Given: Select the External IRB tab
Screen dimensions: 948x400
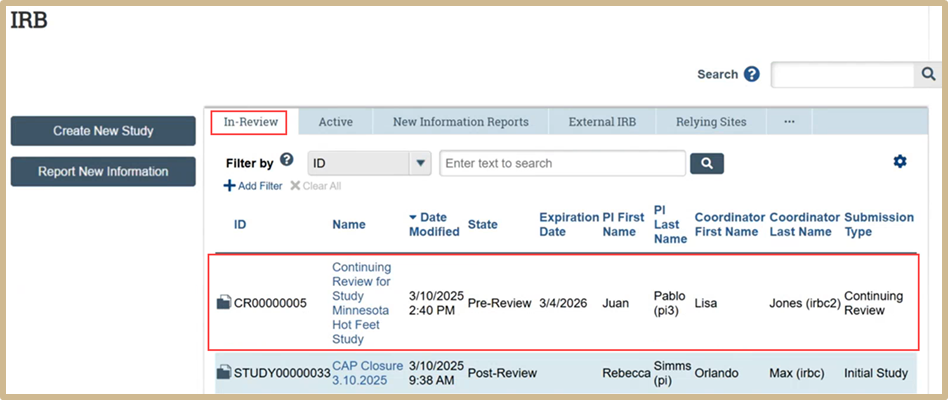Looking at the screenshot, I should [x=602, y=122].
